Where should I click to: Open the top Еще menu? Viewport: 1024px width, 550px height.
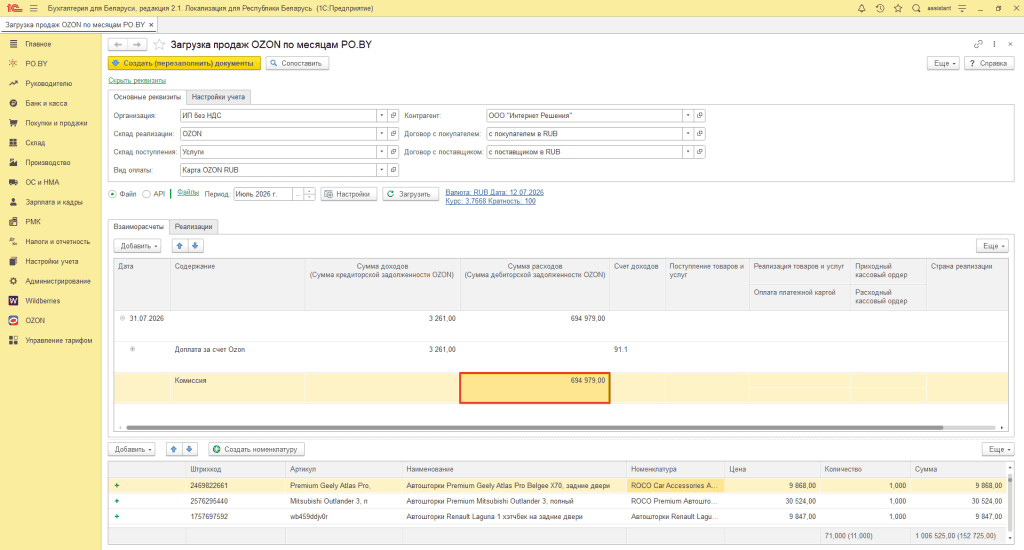[943, 63]
